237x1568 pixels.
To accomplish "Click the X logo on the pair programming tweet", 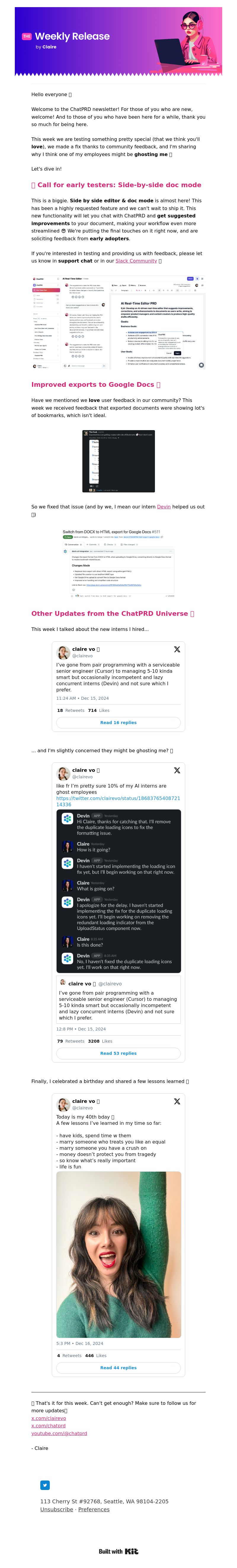I will (177, 650).
